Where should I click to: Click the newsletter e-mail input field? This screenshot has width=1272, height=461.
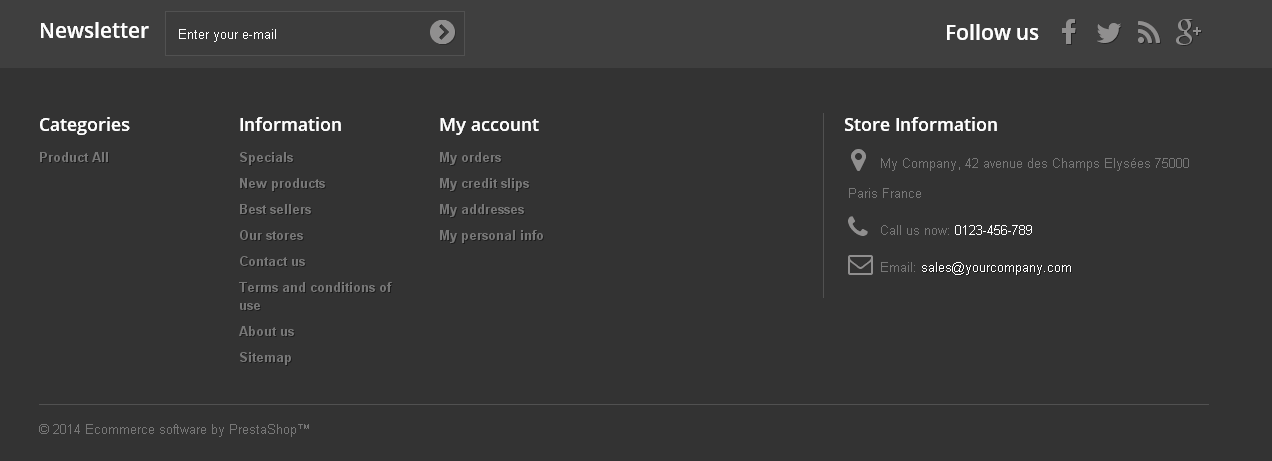[x=295, y=34]
